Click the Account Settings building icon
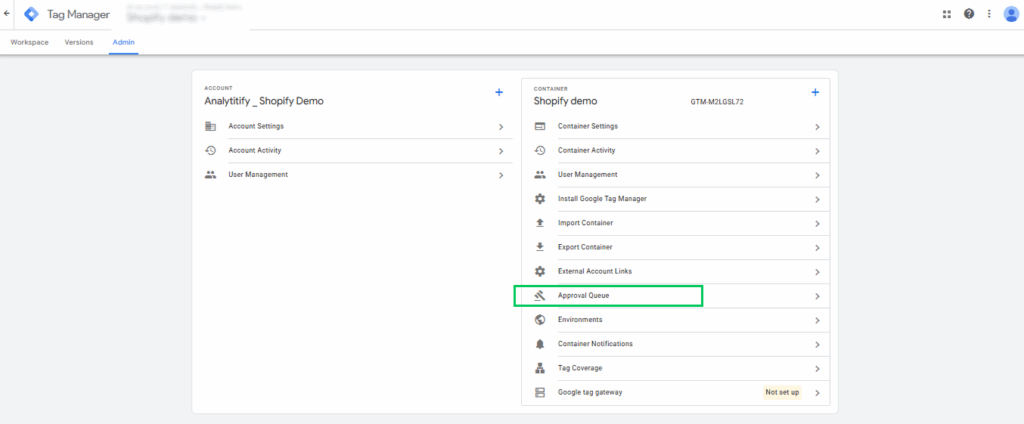This screenshot has width=1024, height=424. click(x=210, y=127)
